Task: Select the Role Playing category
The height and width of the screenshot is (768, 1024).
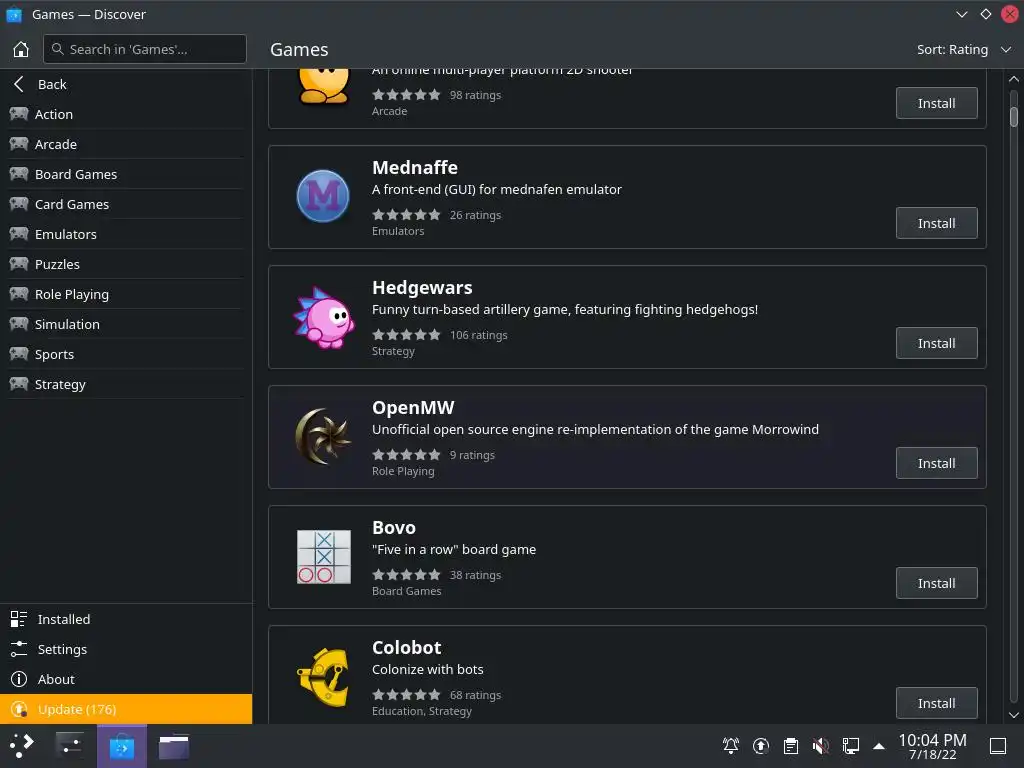Action: pyautogui.click(x=126, y=295)
